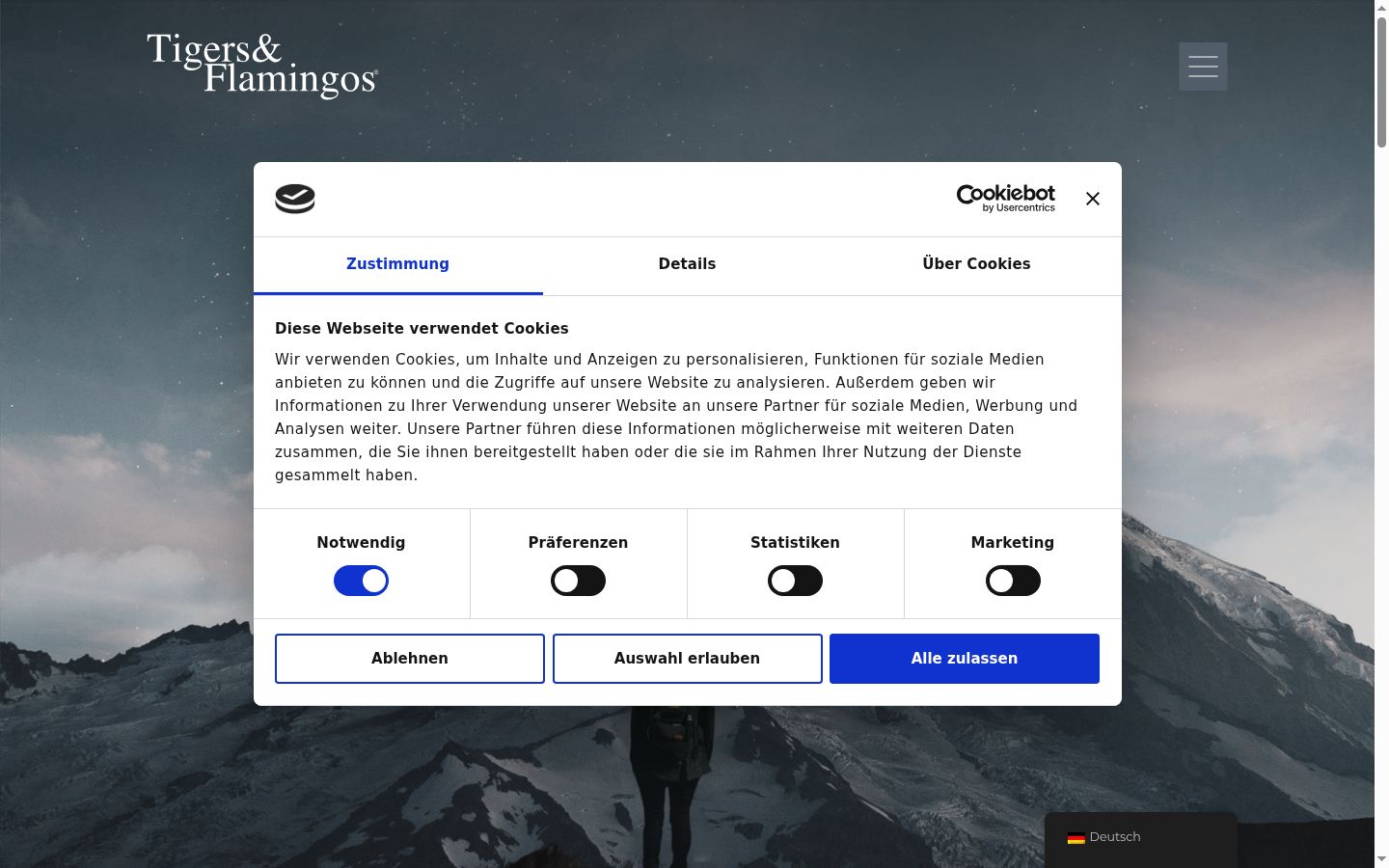Image resolution: width=1389 pixels, height=868 pixels.
Task: Click the Alle zulassen button
Action: pyautogui.click(x=965, y=659)
